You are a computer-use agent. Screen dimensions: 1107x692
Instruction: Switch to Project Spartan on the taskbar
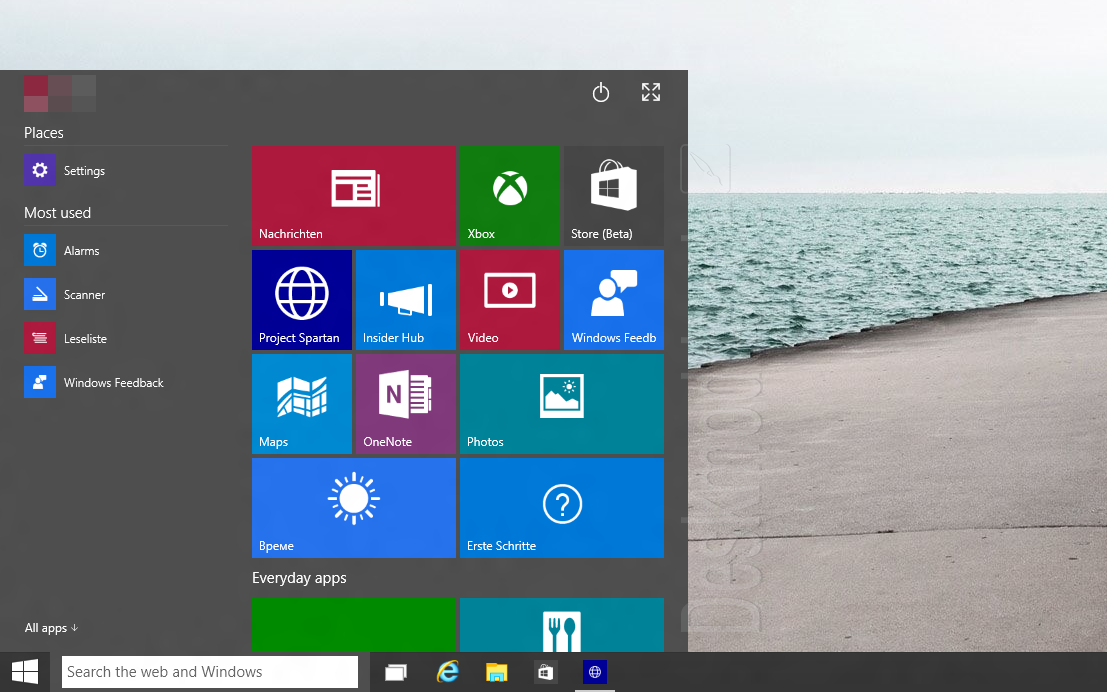tap(595, 672)
